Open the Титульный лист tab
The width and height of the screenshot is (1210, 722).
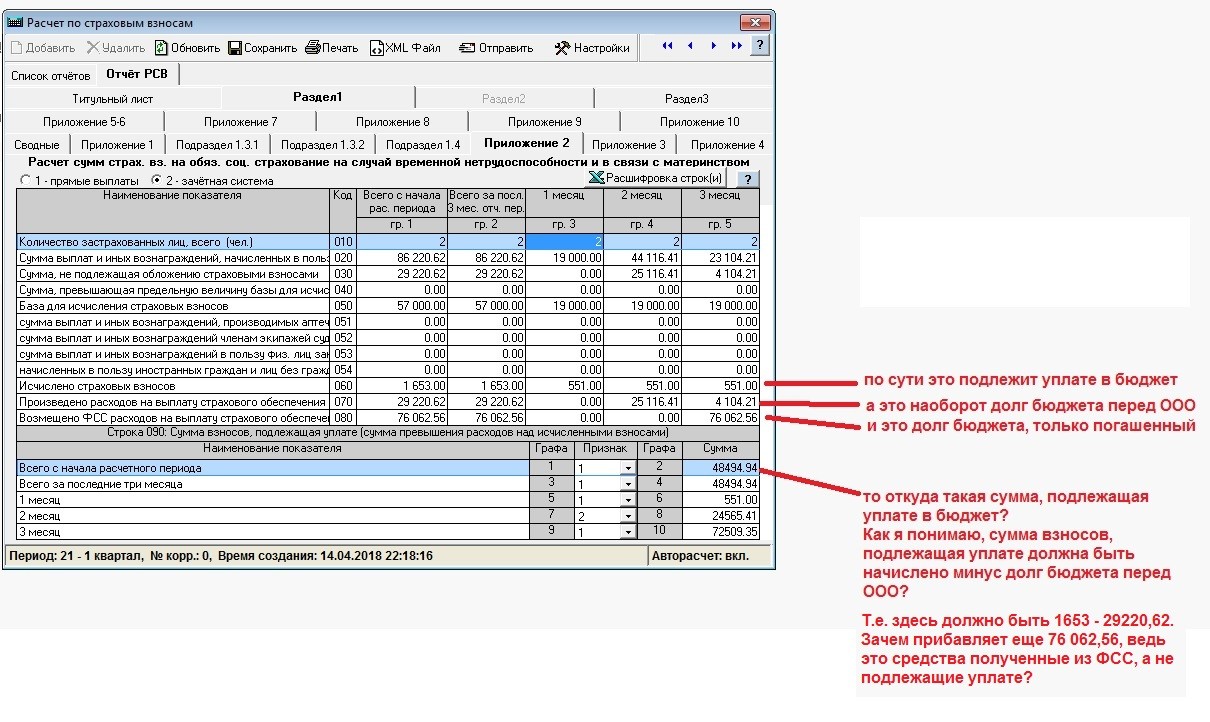112,99
